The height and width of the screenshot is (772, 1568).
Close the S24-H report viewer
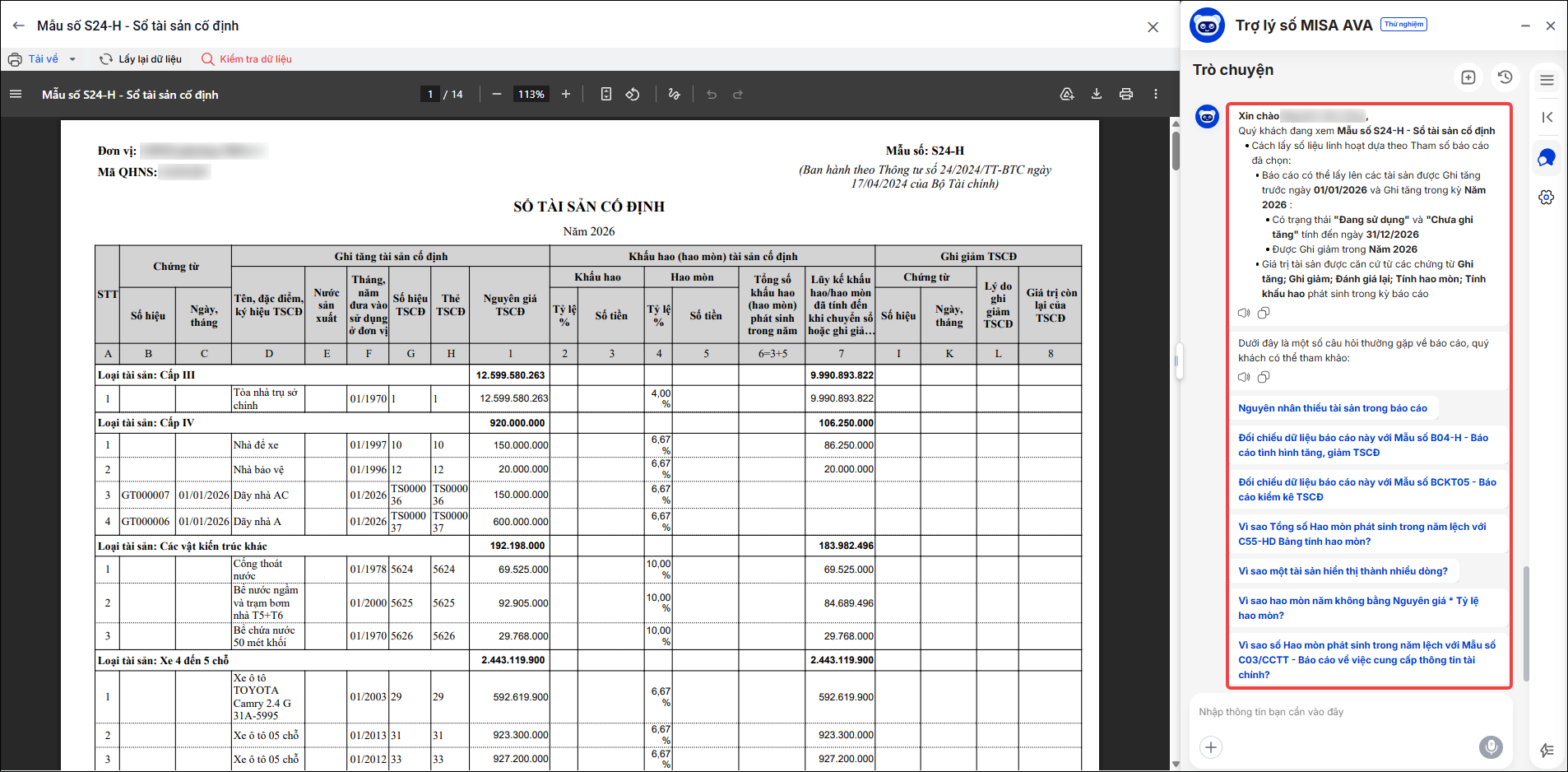coord(1153,27)
